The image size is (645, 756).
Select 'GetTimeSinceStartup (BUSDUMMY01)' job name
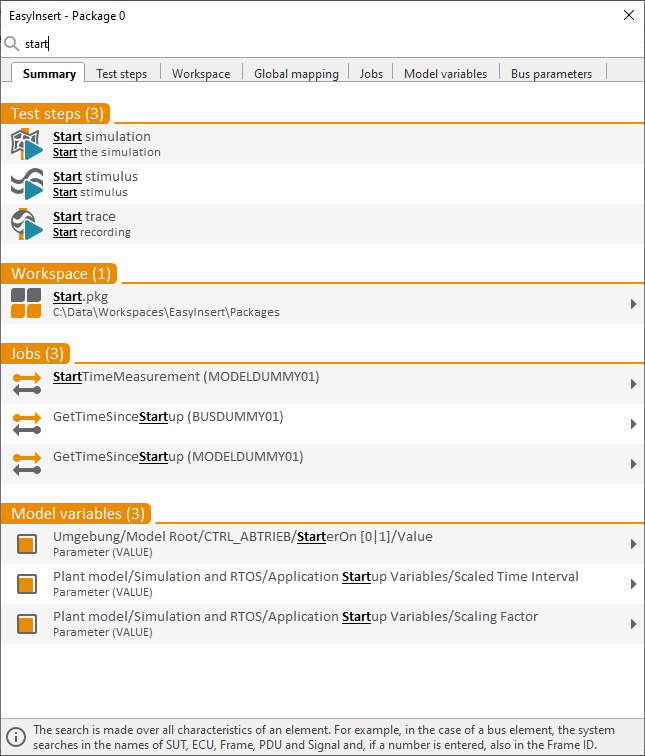(168, 417)
